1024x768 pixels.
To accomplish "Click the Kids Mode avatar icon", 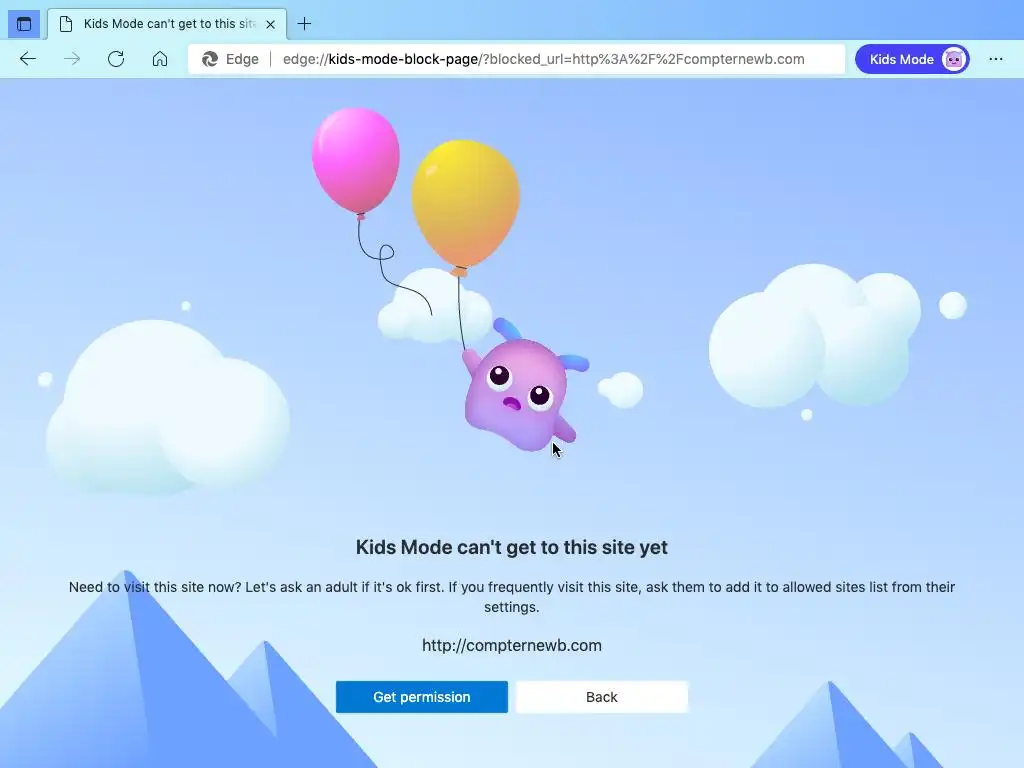I will (x=953, y=59).
